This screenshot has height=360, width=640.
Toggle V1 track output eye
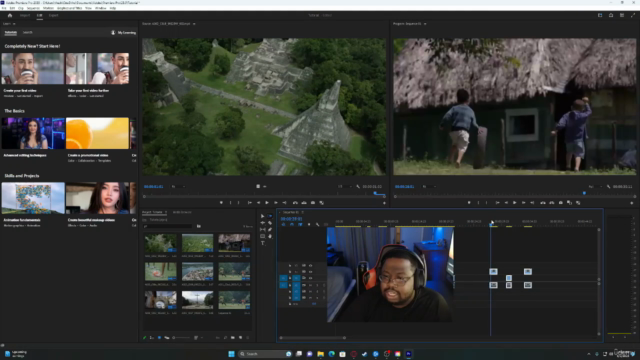(x=311, y=278)
